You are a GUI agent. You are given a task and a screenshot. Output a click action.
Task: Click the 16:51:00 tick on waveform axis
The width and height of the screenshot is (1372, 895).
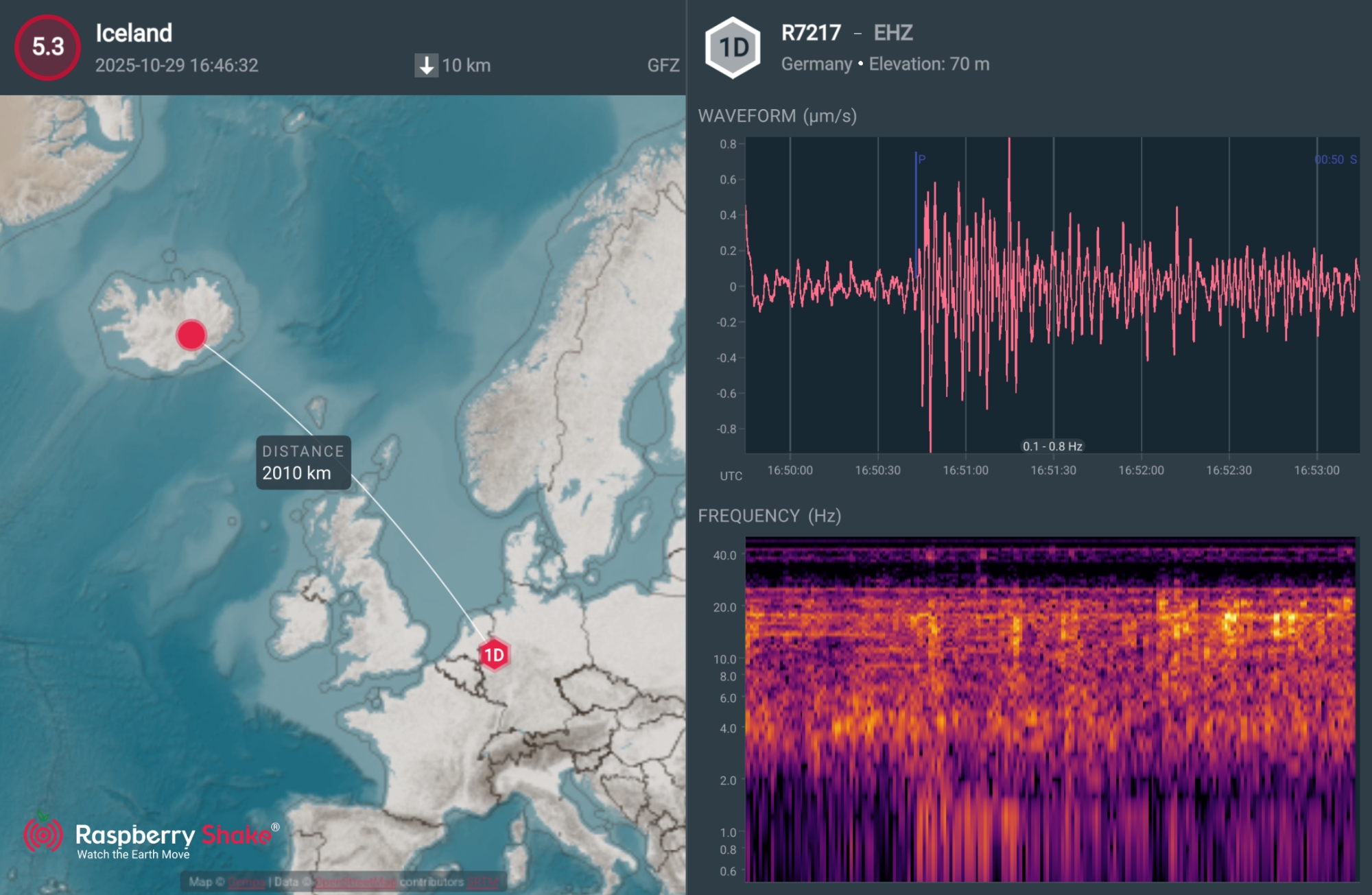(x=965, y=470)
